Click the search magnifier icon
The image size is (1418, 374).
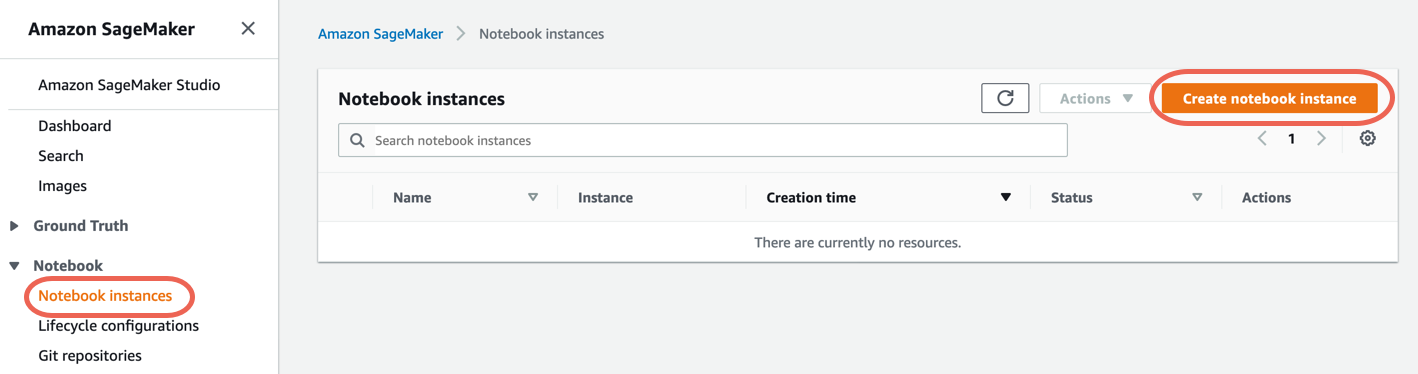[x=357, y=141]
